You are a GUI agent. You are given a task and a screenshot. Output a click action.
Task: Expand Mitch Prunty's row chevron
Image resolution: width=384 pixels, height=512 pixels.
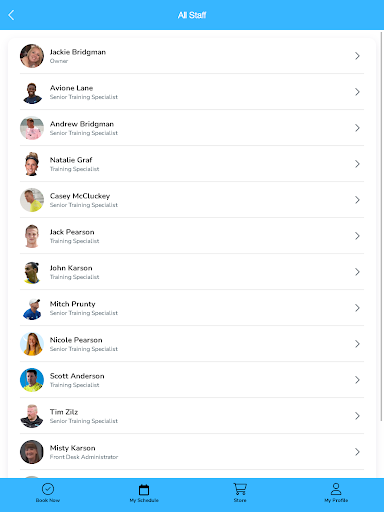357,308
